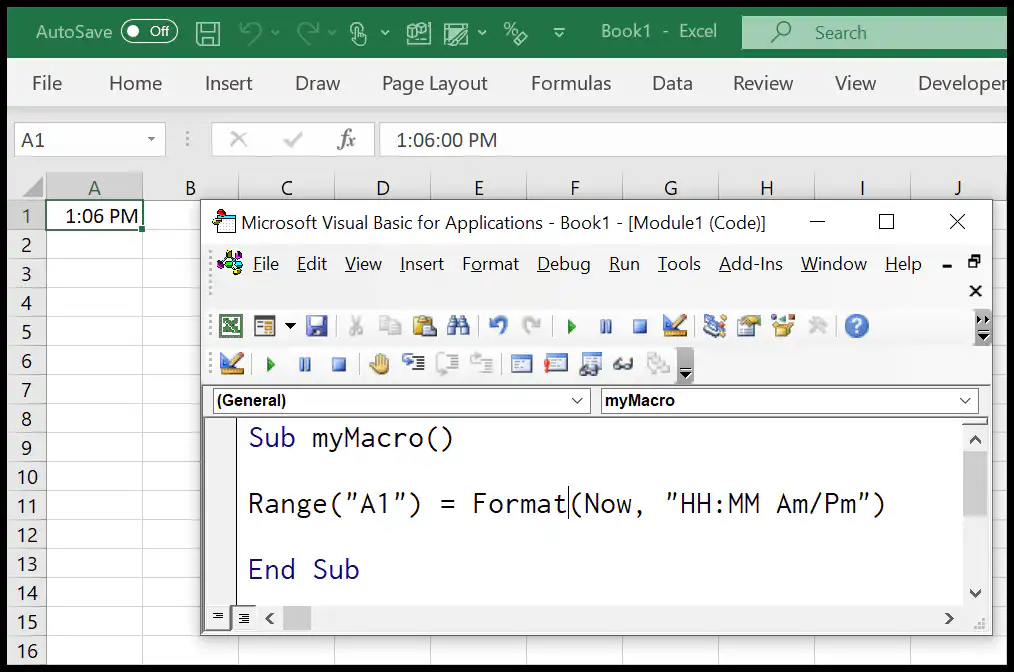
Task: Click code window scroll left arrow
Action: point(270,618)
